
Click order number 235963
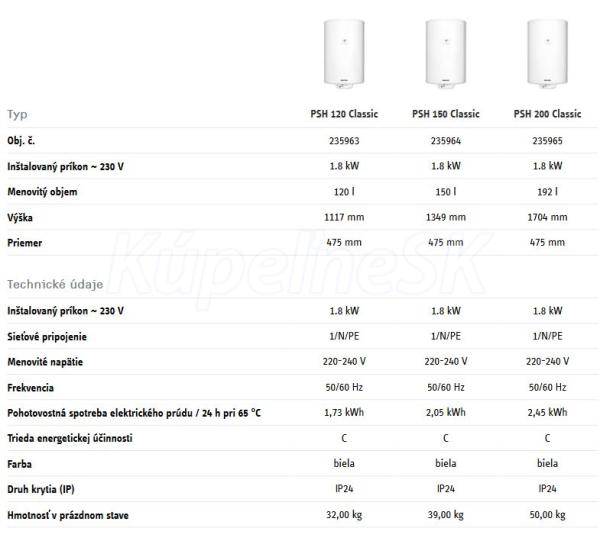pos(344,141)
